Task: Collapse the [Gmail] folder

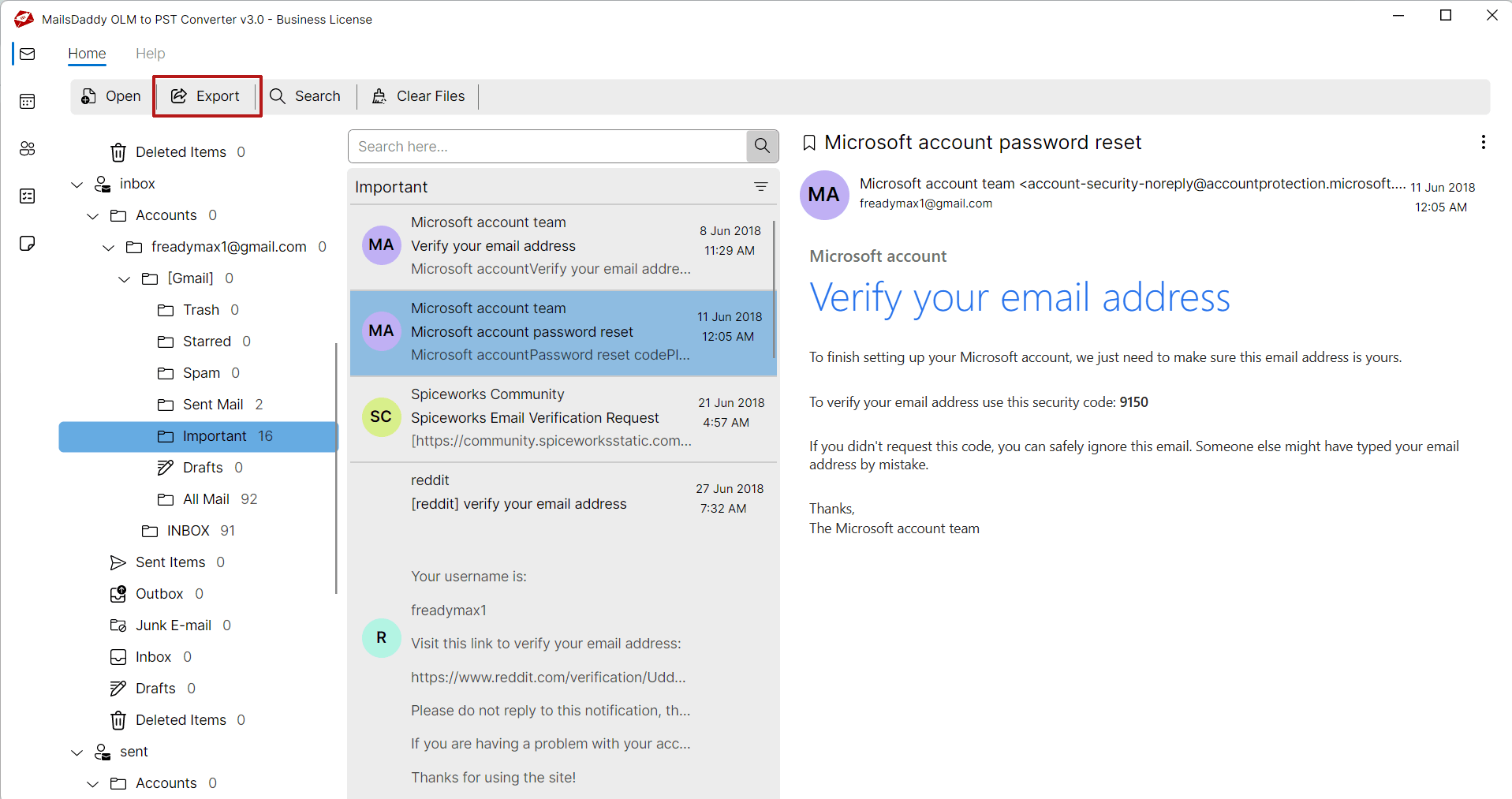Action: tap(124, 279)
